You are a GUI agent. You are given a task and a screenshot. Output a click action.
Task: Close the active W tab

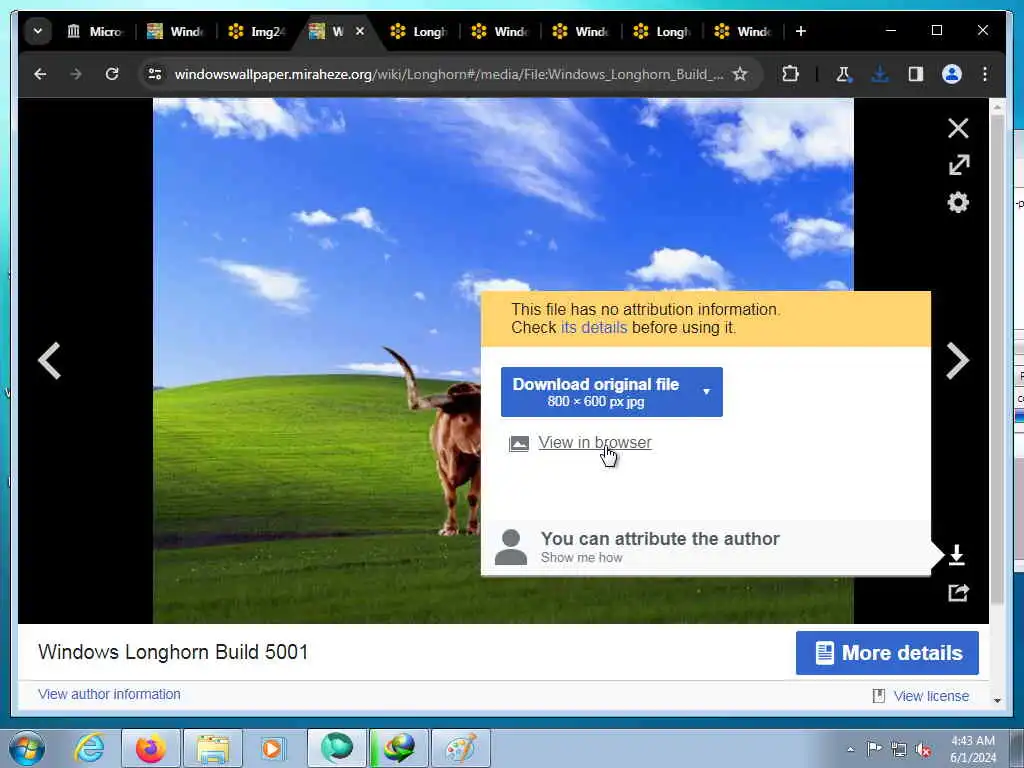[359, 31]
